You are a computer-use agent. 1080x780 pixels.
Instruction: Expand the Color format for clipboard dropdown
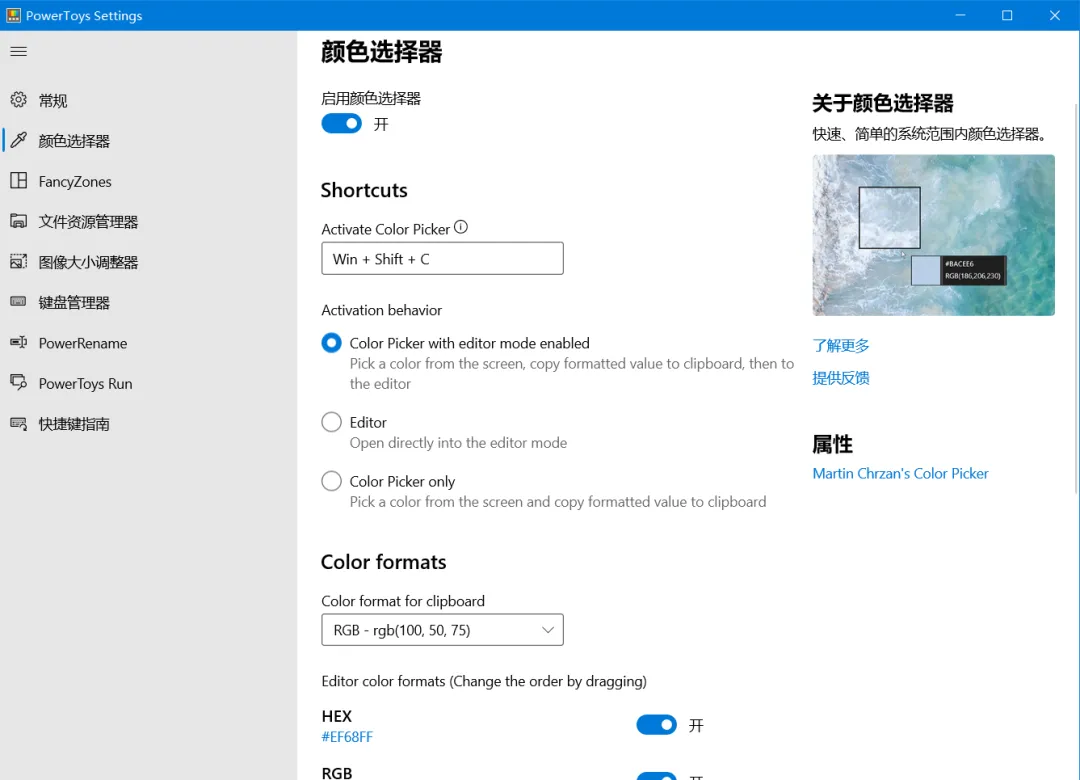442,630
